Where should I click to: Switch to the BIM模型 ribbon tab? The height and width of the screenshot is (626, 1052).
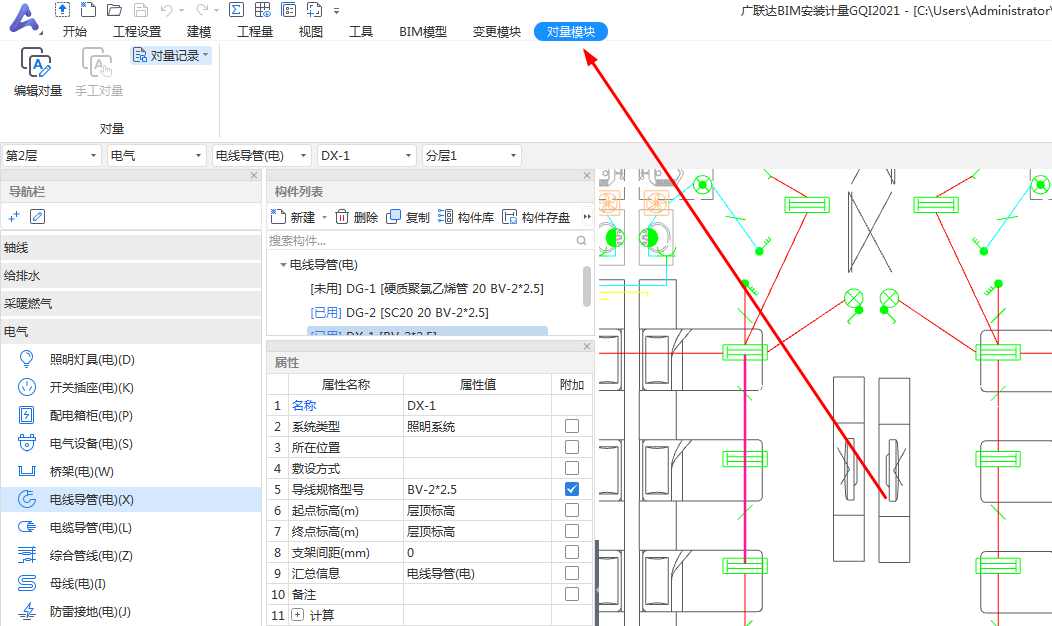coord(422,31)
